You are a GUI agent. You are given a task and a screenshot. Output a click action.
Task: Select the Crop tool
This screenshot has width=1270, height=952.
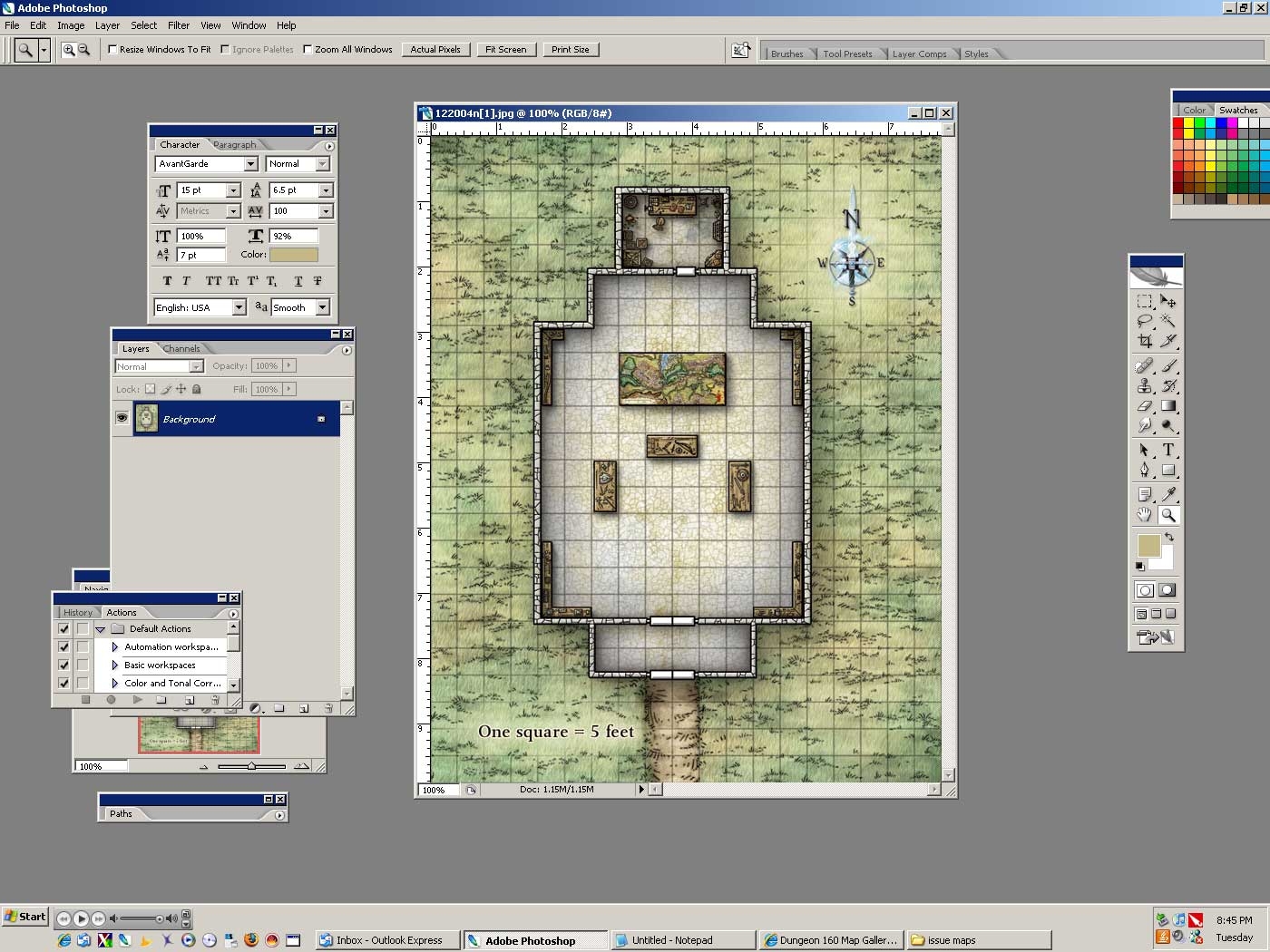[x=1145, y=342]
